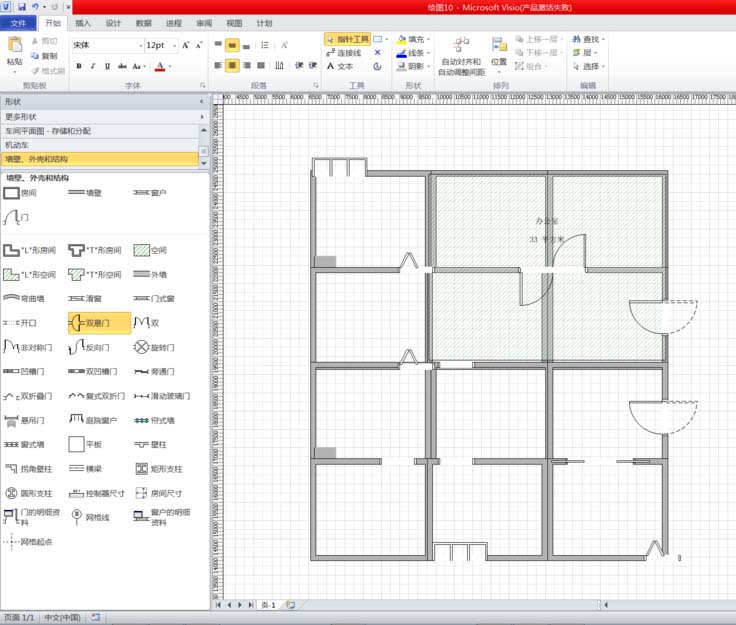The width and height of the screenshot is (736, 625).
Task: Choose the 滑窗 sliding window shape
Action: click(x=85, y=298)
